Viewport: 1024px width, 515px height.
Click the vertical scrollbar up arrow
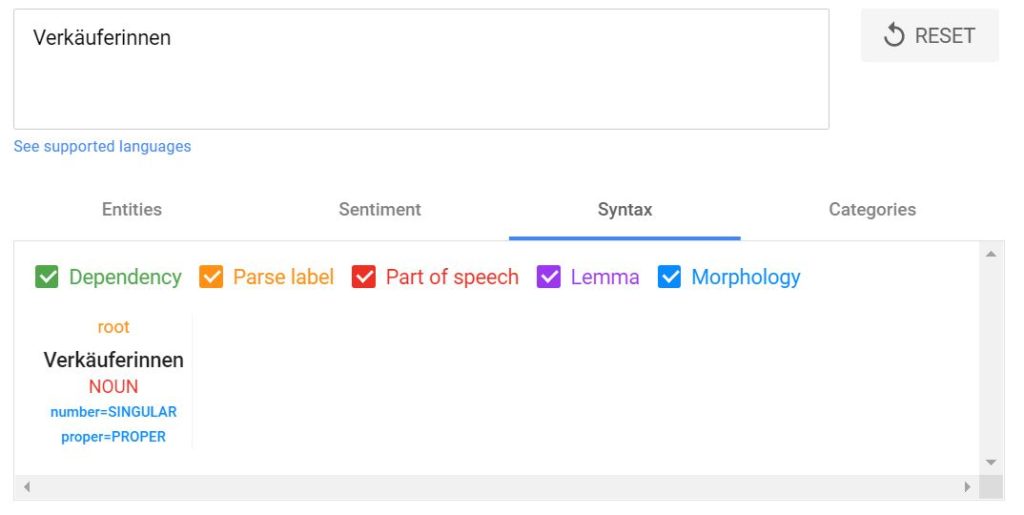tap(991, 254)
